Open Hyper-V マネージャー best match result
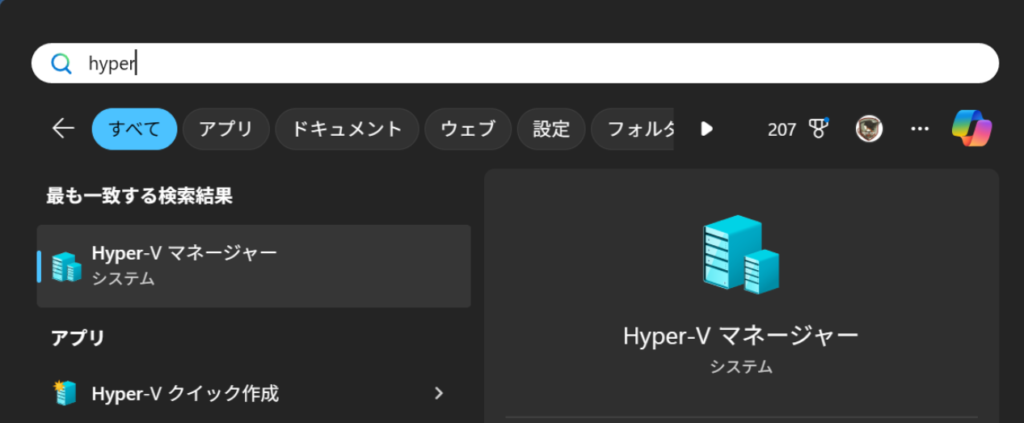Viewport: 1024px width, 423px height. click(x=254, y=266)
